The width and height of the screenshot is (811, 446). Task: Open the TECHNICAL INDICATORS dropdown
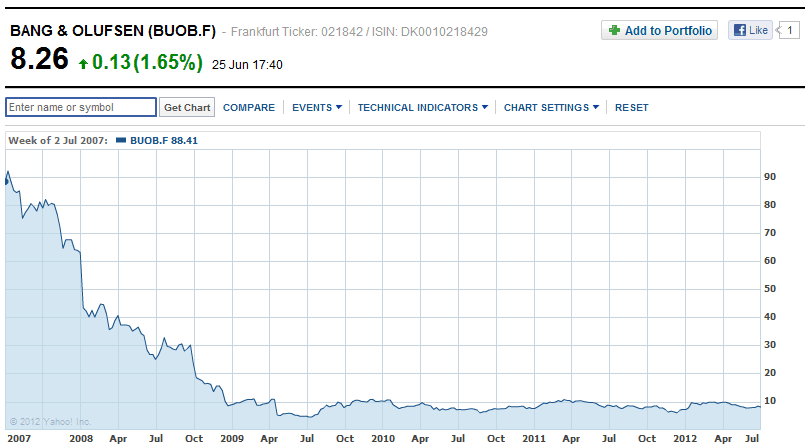click(x=422, y=107)
